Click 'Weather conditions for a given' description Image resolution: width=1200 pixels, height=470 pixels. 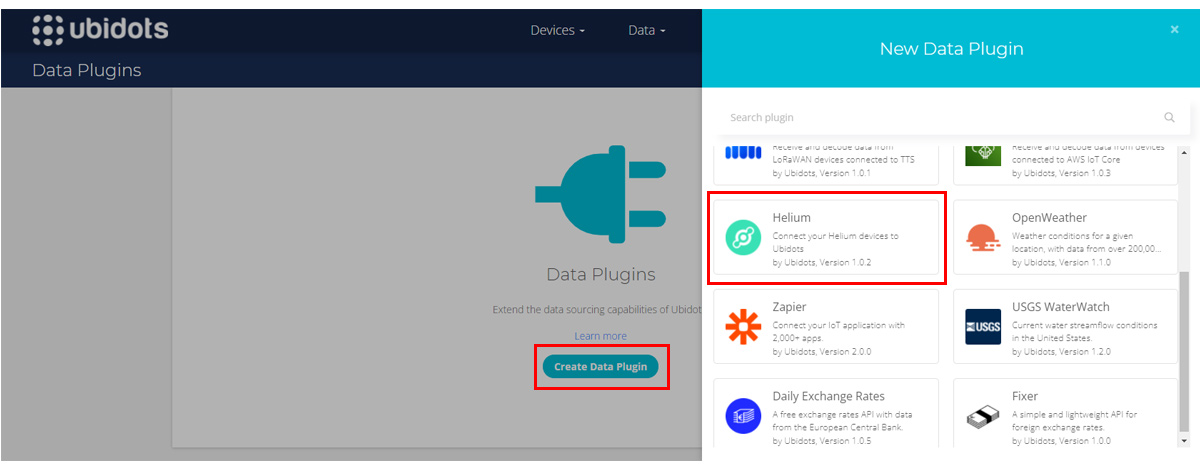coord(1076,236)
